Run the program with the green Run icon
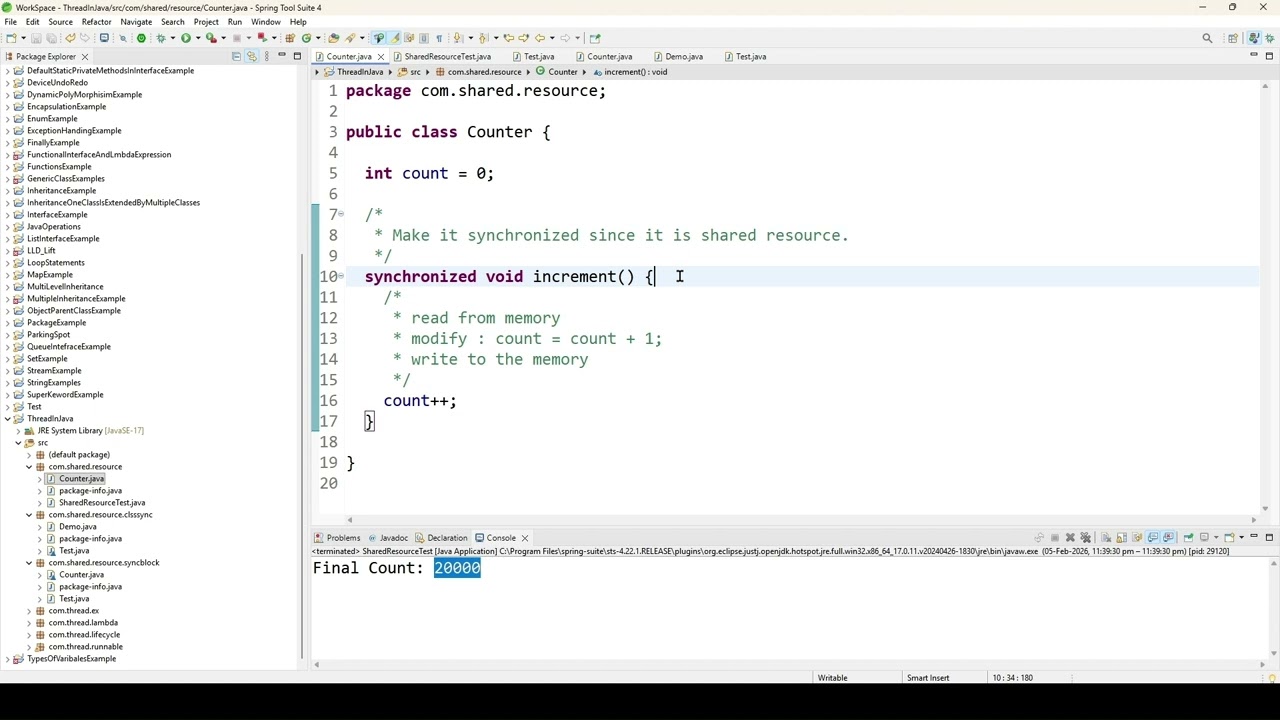1280x720 pixels. (186, 38)
